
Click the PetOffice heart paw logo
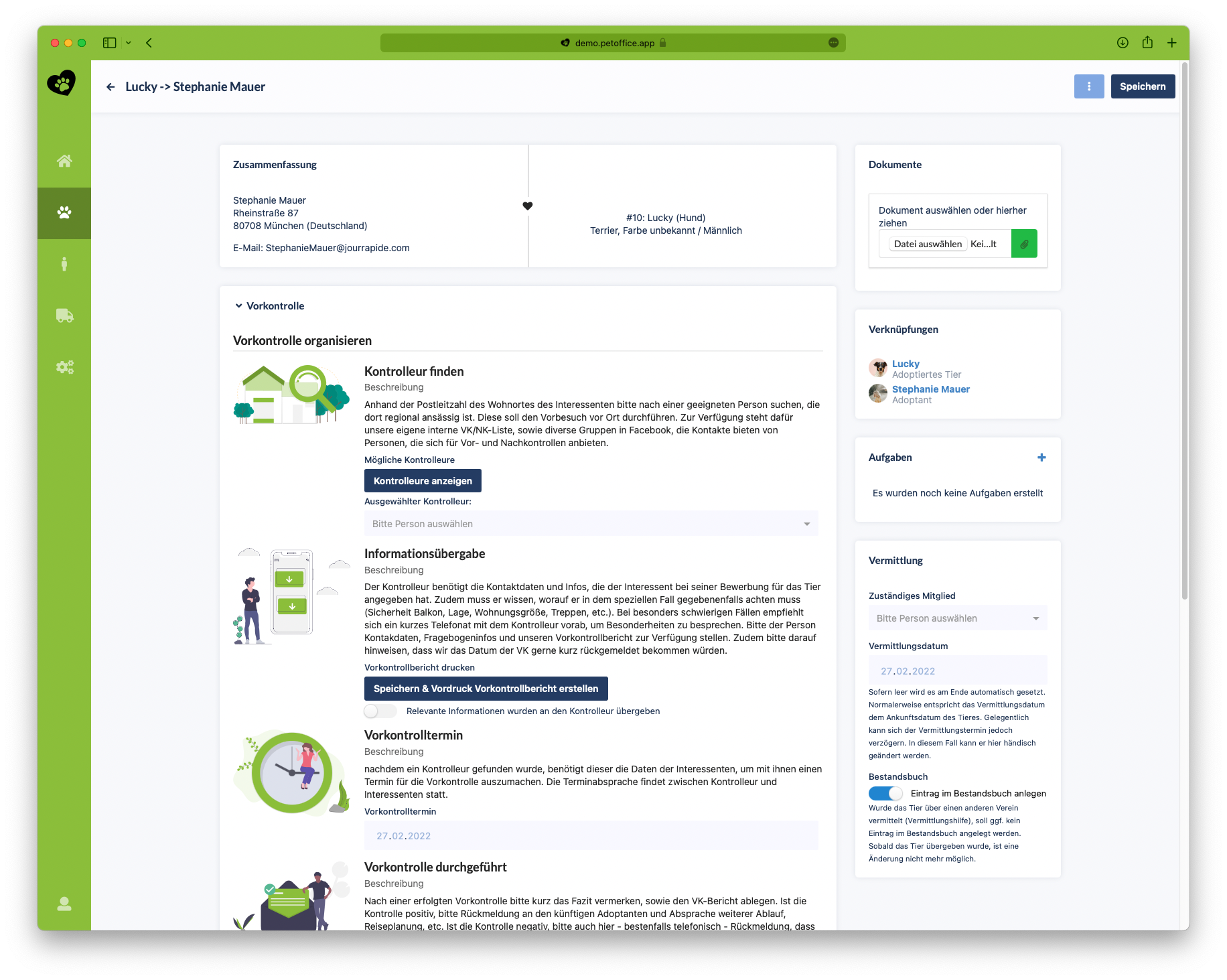[x=62, y=83]
